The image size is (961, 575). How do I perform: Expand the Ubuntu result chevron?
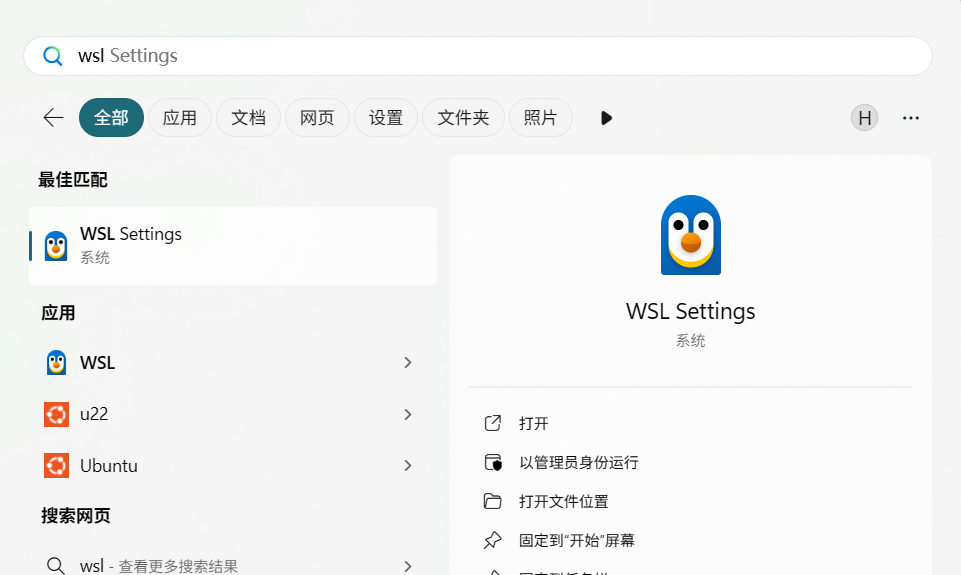[408, 465]
